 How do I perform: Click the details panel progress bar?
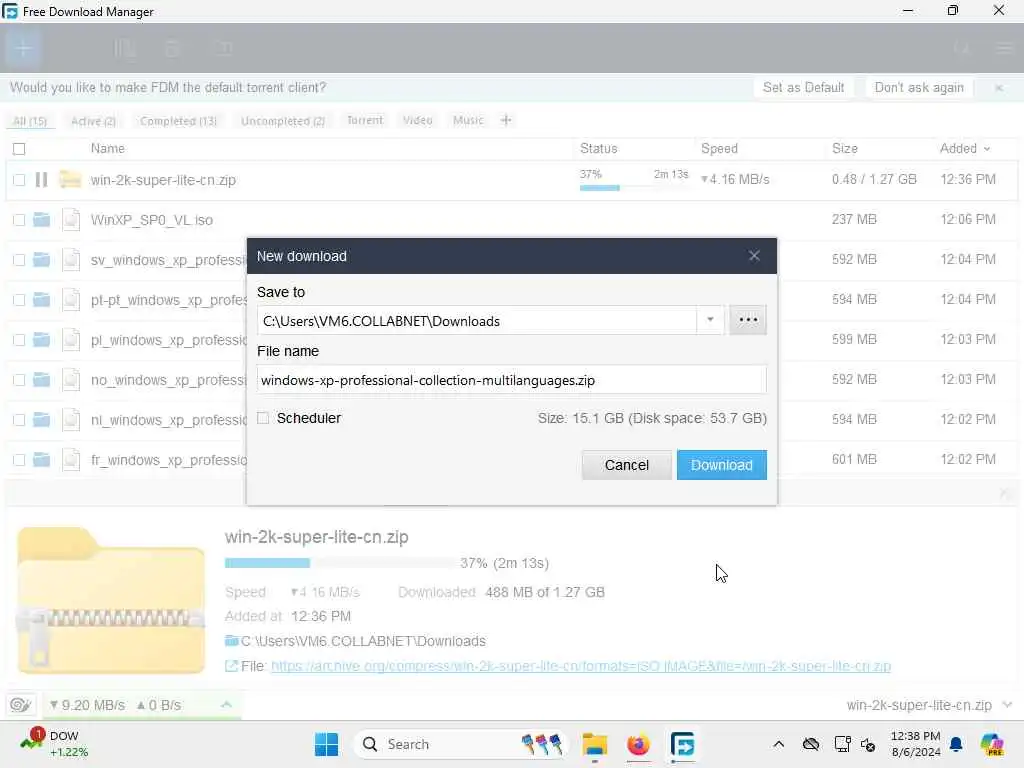coord(340,563)
